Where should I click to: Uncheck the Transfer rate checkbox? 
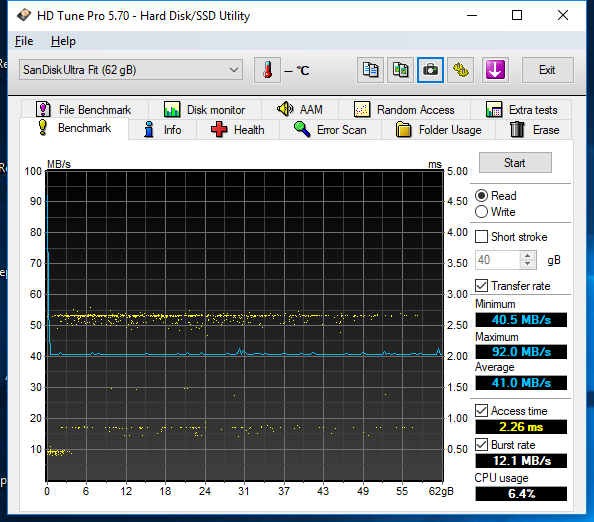click(x=481, y=286)
